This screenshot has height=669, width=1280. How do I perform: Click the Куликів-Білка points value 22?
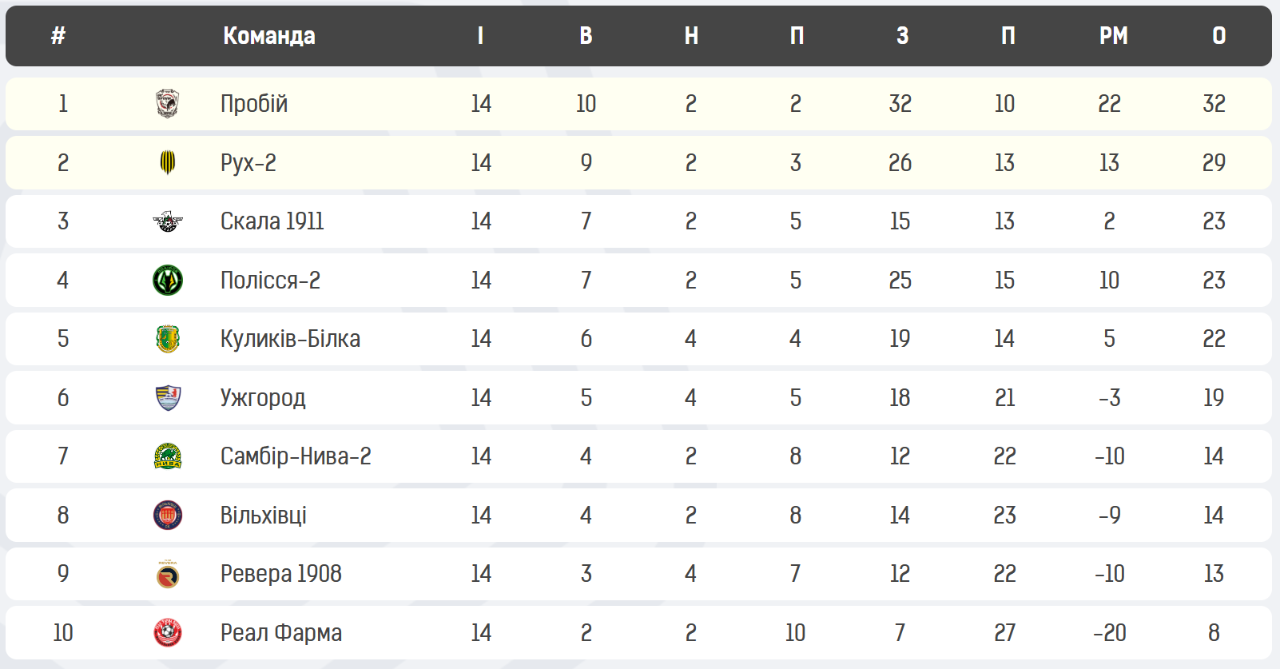click(x=1214, y=339)
